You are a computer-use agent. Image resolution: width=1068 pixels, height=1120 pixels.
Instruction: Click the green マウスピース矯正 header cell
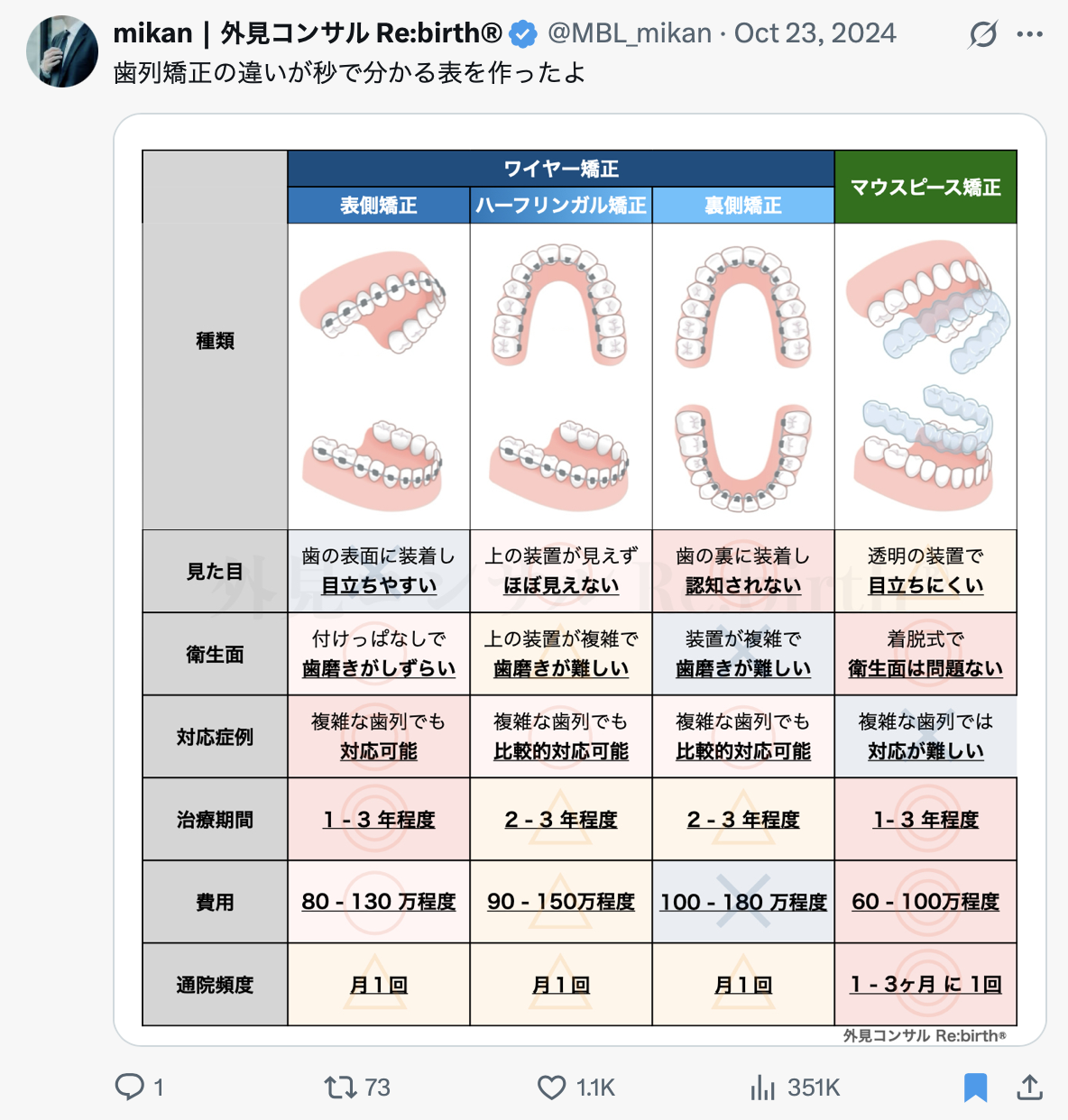[925, 187]
